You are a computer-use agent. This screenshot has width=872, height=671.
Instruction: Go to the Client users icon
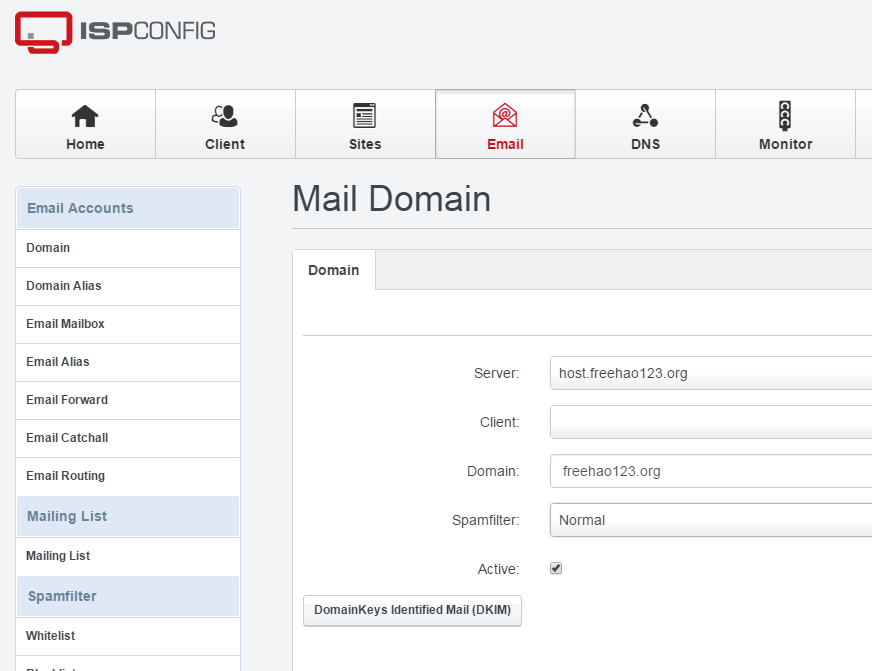[225, 116]
